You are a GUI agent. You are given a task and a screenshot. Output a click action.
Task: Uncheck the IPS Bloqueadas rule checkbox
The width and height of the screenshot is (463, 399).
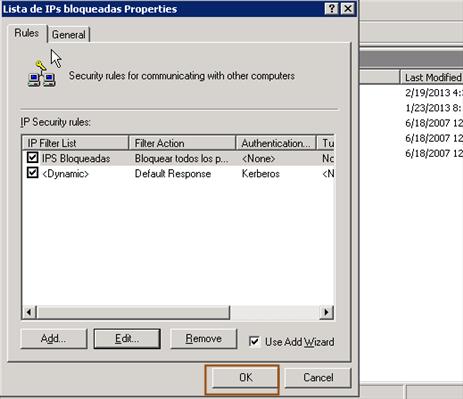(x=32, y=157)
